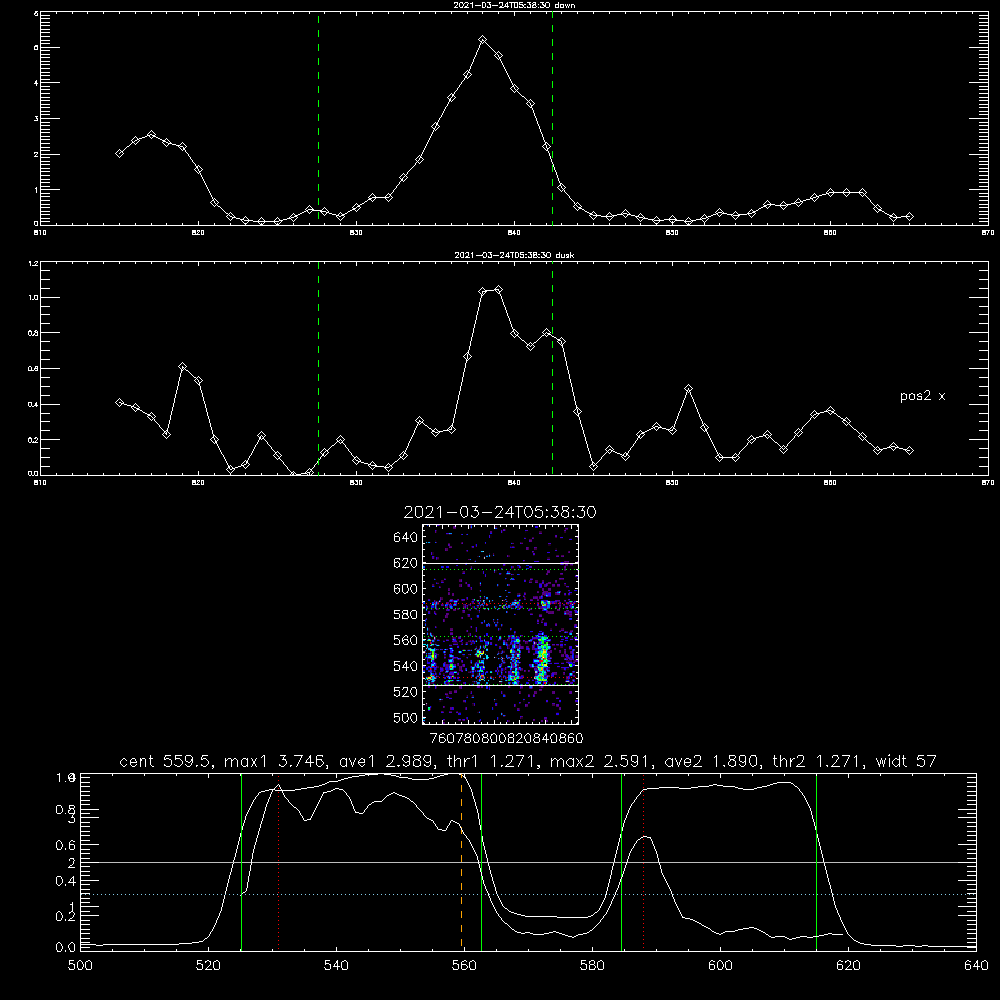This screenshot has width=1000, height=1000.
Task: Click the timestamp title above the spectrogram image
Action: tap(500, 512)
